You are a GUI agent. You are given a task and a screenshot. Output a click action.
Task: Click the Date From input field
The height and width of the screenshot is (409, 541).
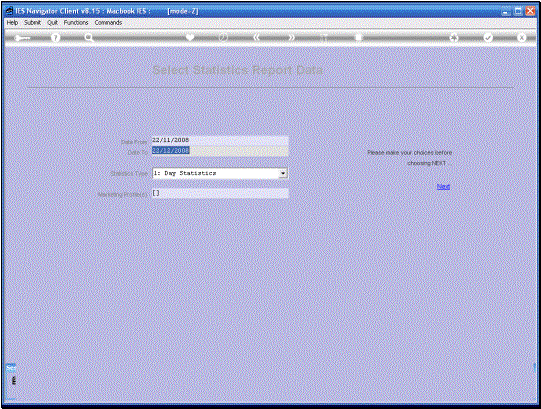tap(220, 140)
